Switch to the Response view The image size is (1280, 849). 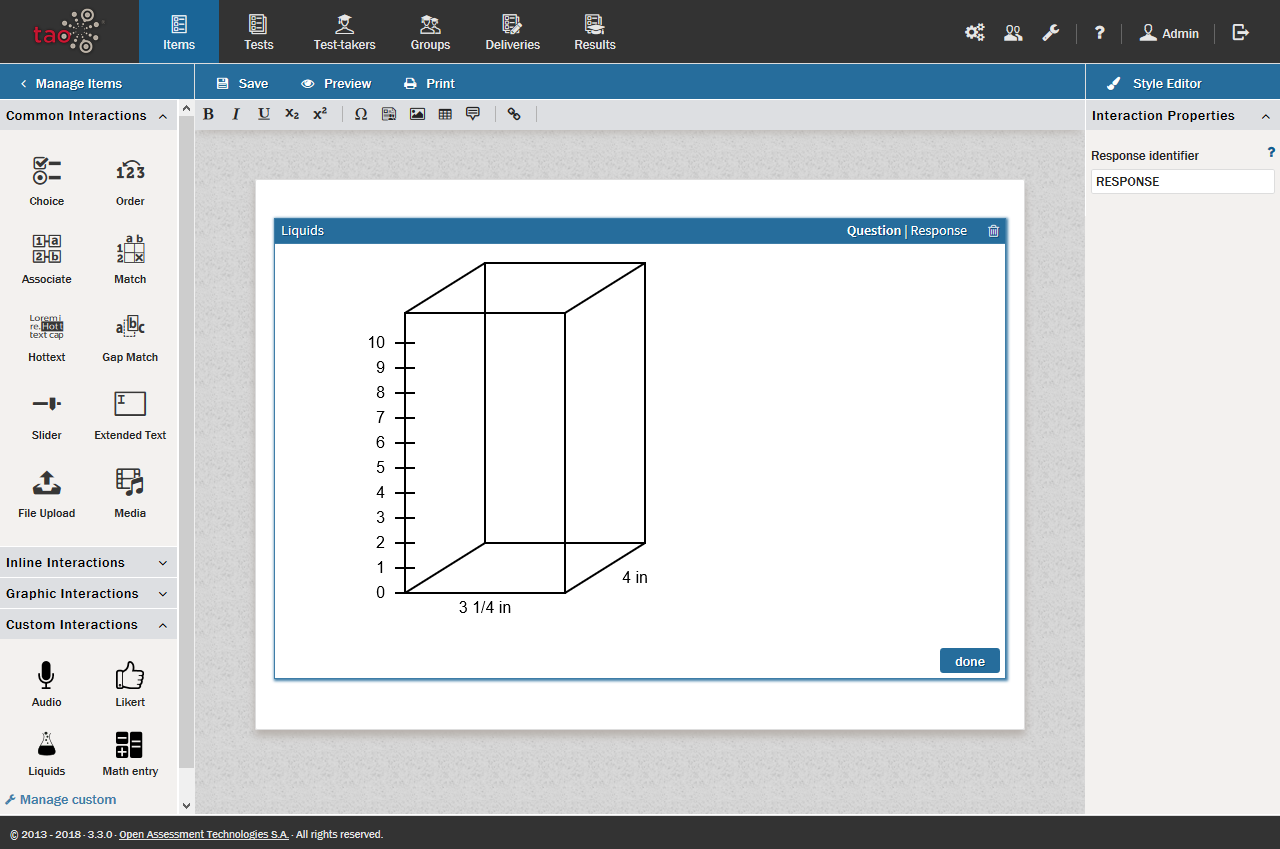[x=938, y=231]
